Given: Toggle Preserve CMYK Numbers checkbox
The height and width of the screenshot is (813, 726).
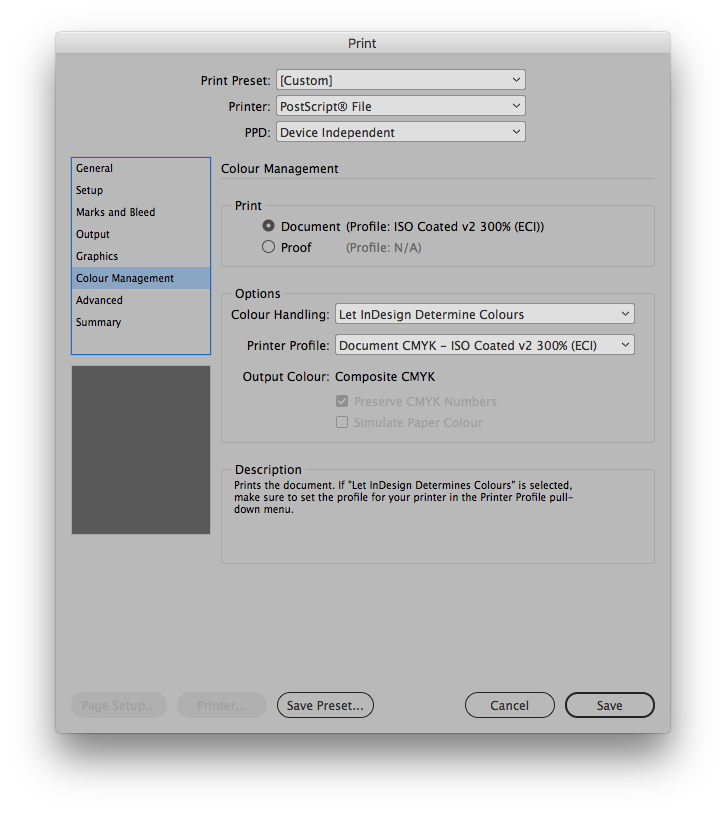Looking at the screenshot, I should pyautogui.click(x=342, y=401).
